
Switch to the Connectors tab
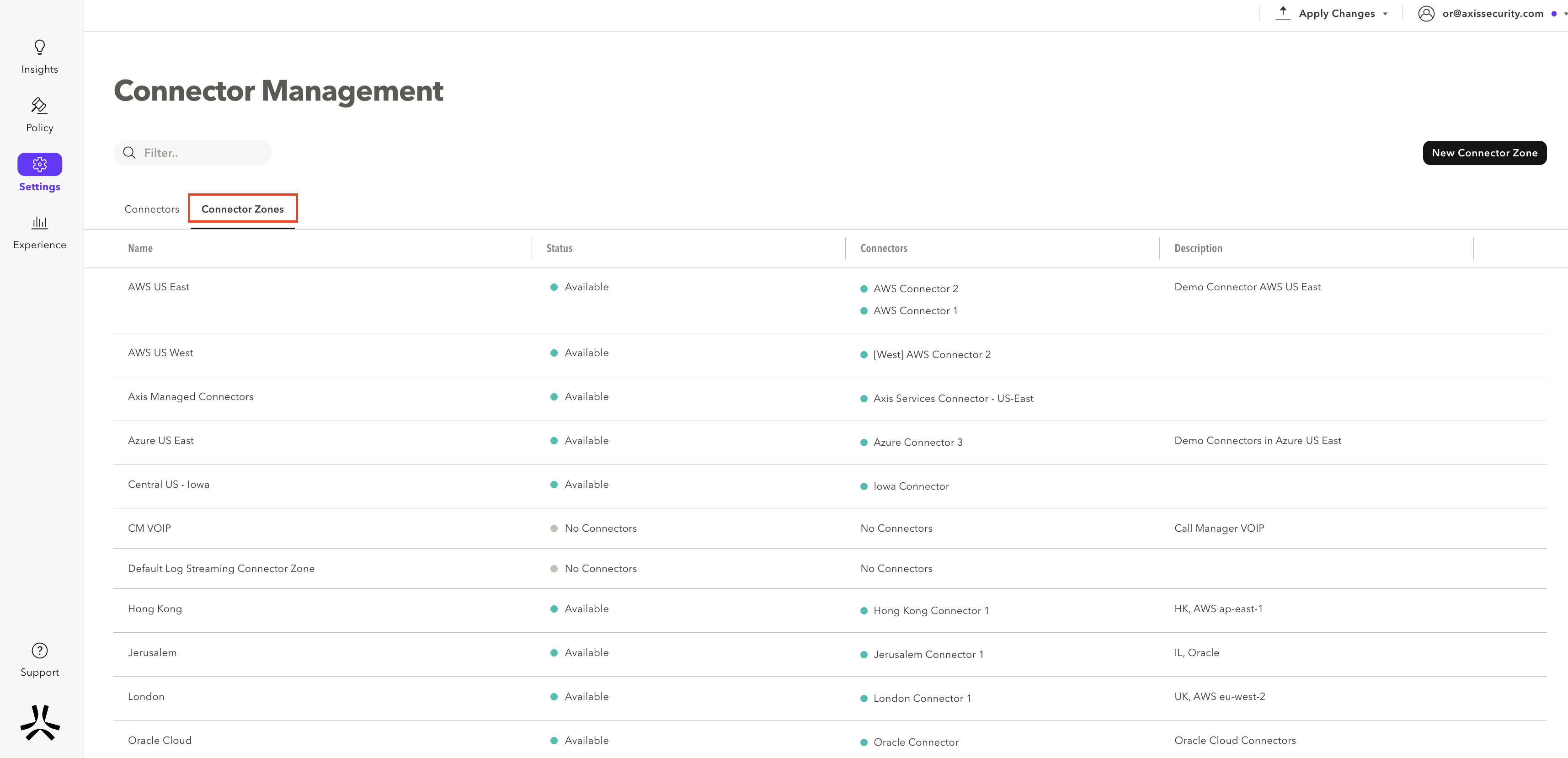(x=152, y=209)
